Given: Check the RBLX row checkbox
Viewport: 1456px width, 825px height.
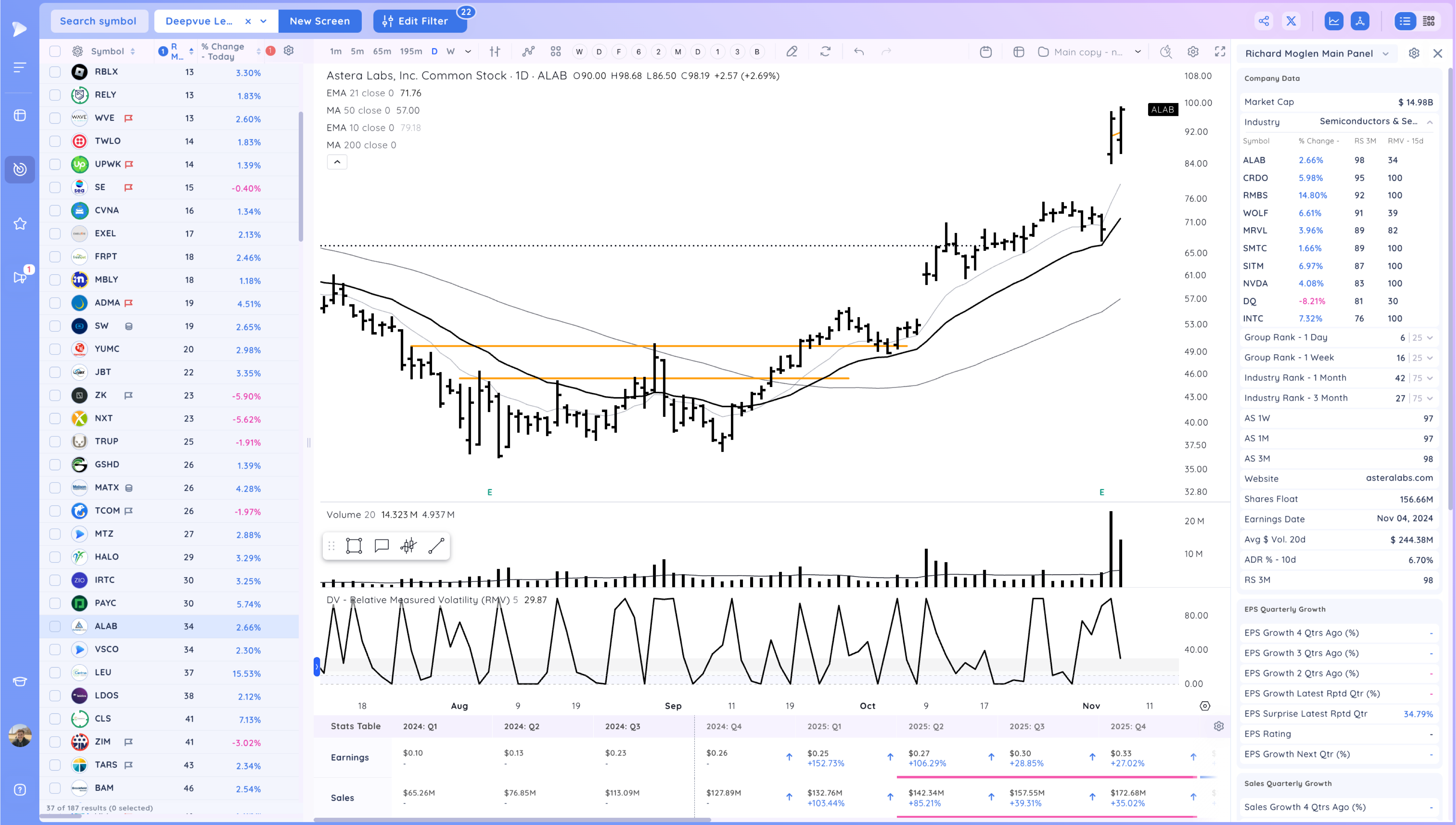Looking at the screenshot, I should [x=55, y=72].
